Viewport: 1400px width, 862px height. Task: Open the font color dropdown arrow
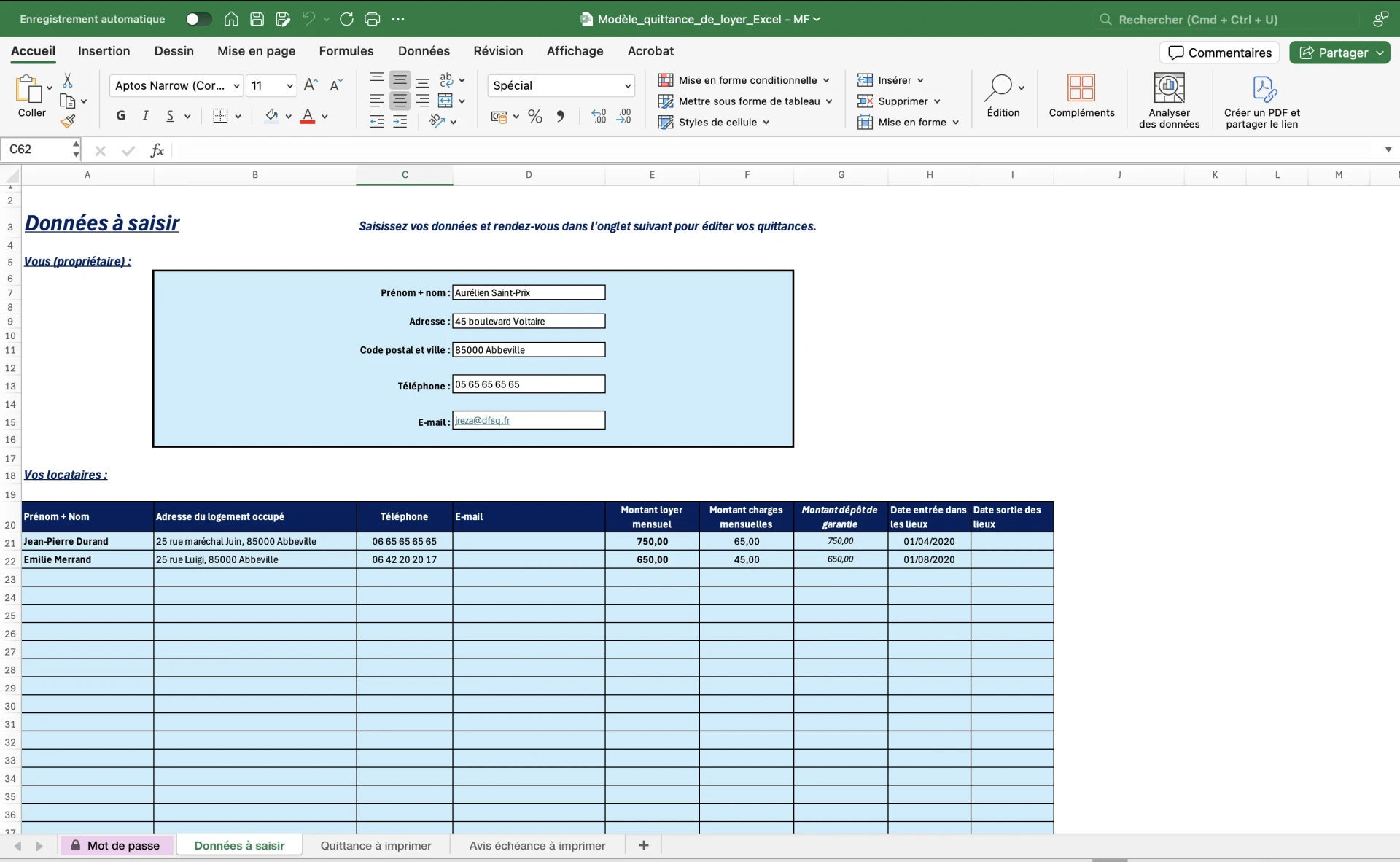coord(325,117)
